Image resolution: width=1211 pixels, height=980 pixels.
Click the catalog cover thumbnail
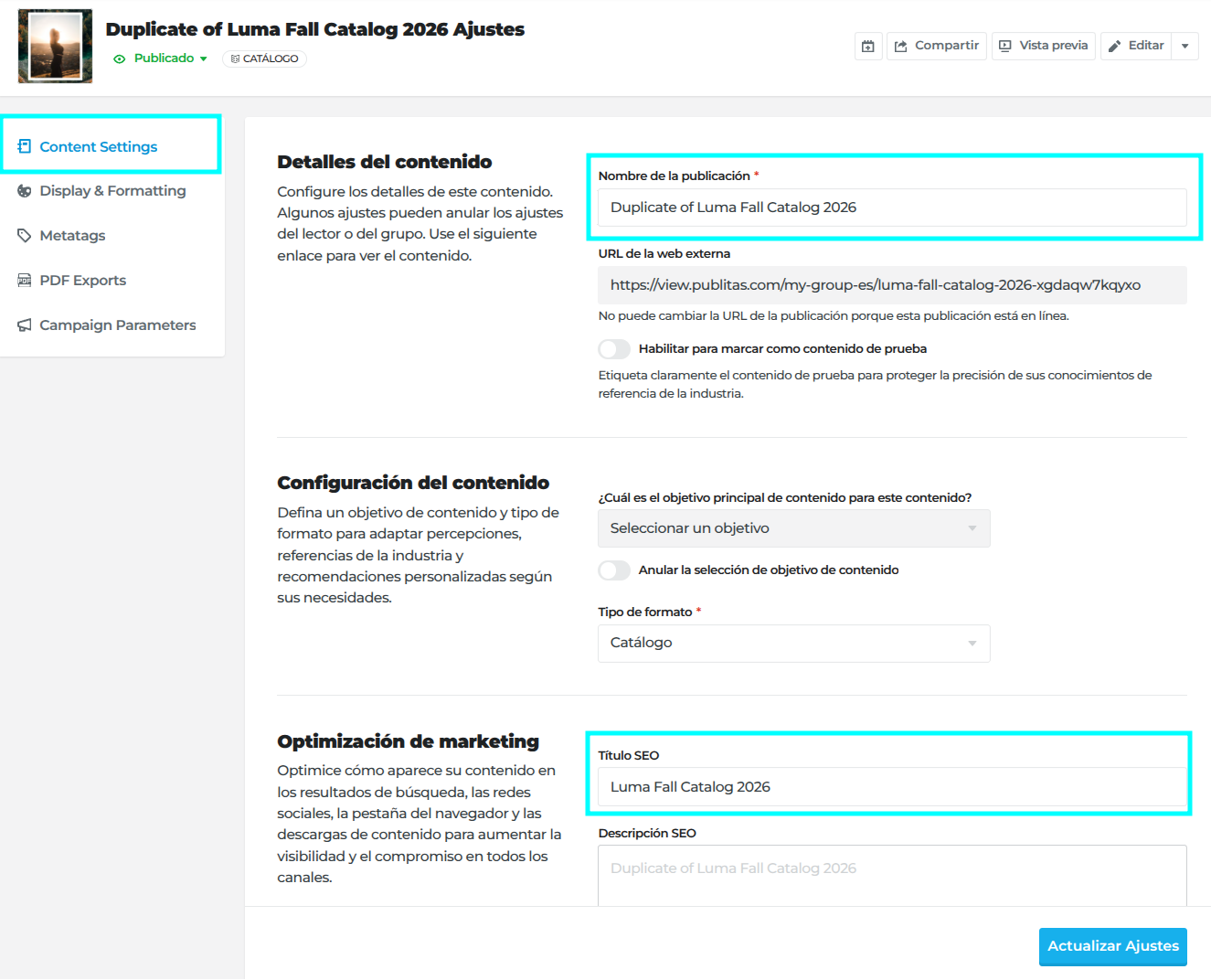55,46
